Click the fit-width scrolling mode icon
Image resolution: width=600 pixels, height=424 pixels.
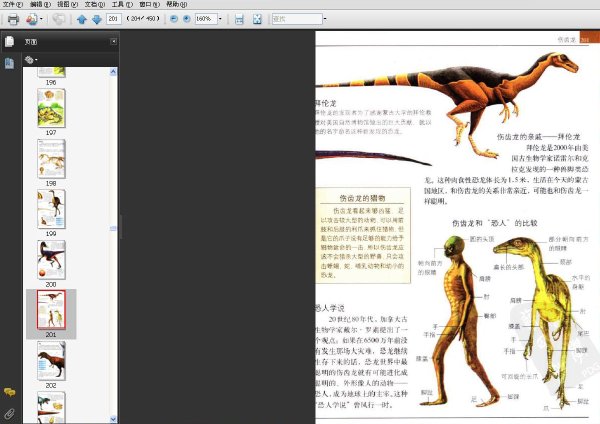[239, 19]
